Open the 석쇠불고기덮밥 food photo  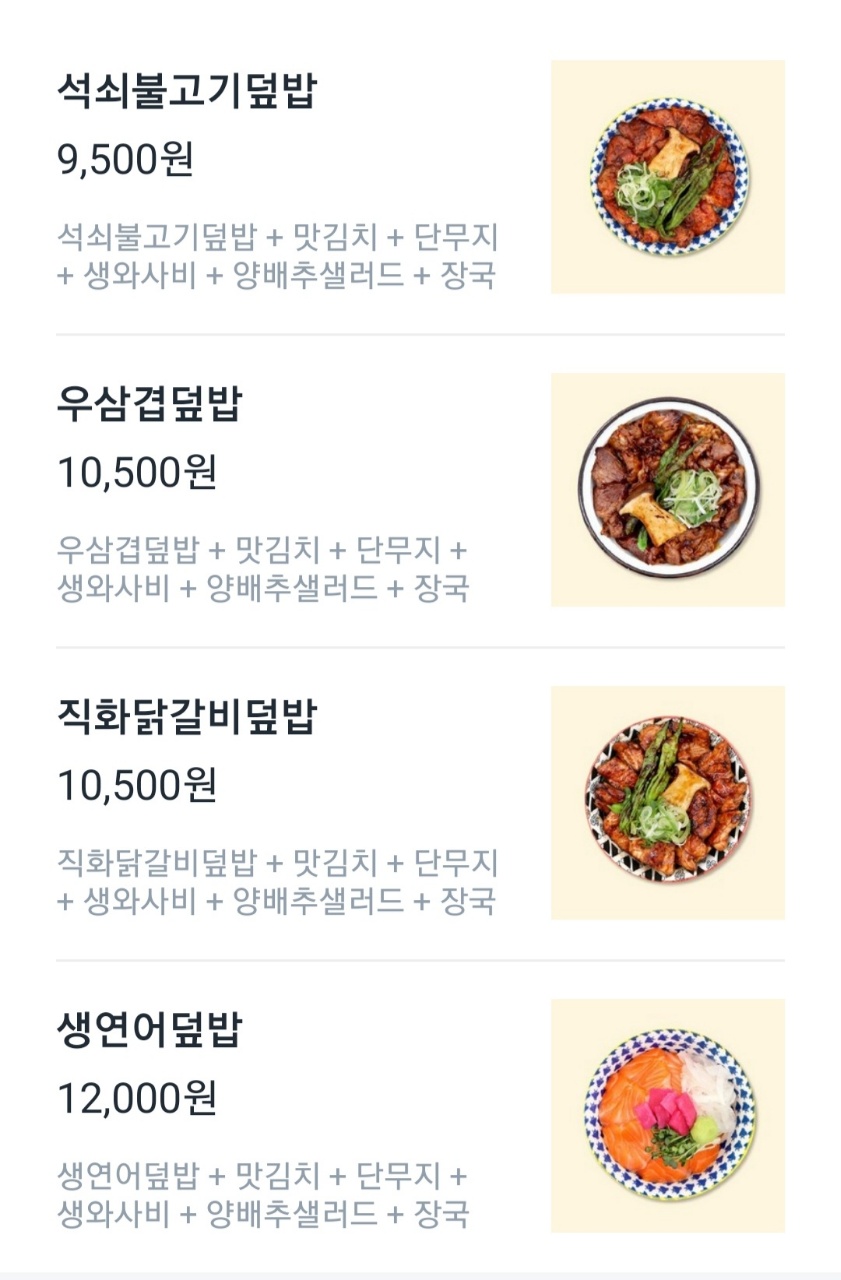(667, 177)
